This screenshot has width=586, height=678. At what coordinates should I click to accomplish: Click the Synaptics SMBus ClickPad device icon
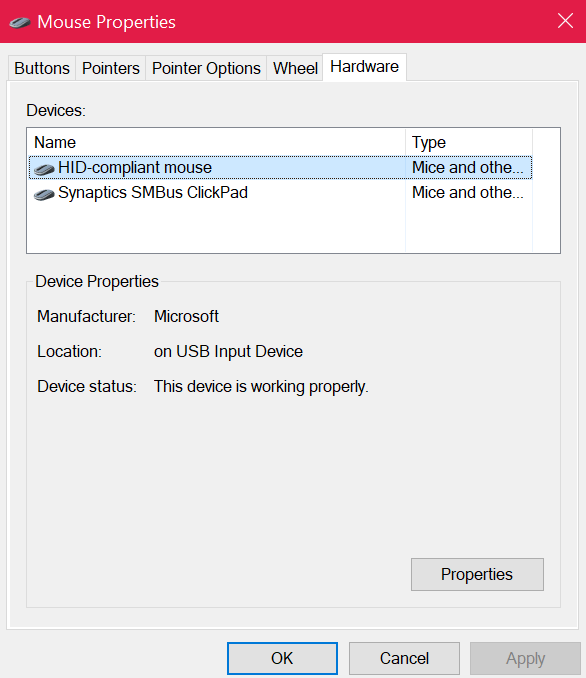click(x=44, y=194)
